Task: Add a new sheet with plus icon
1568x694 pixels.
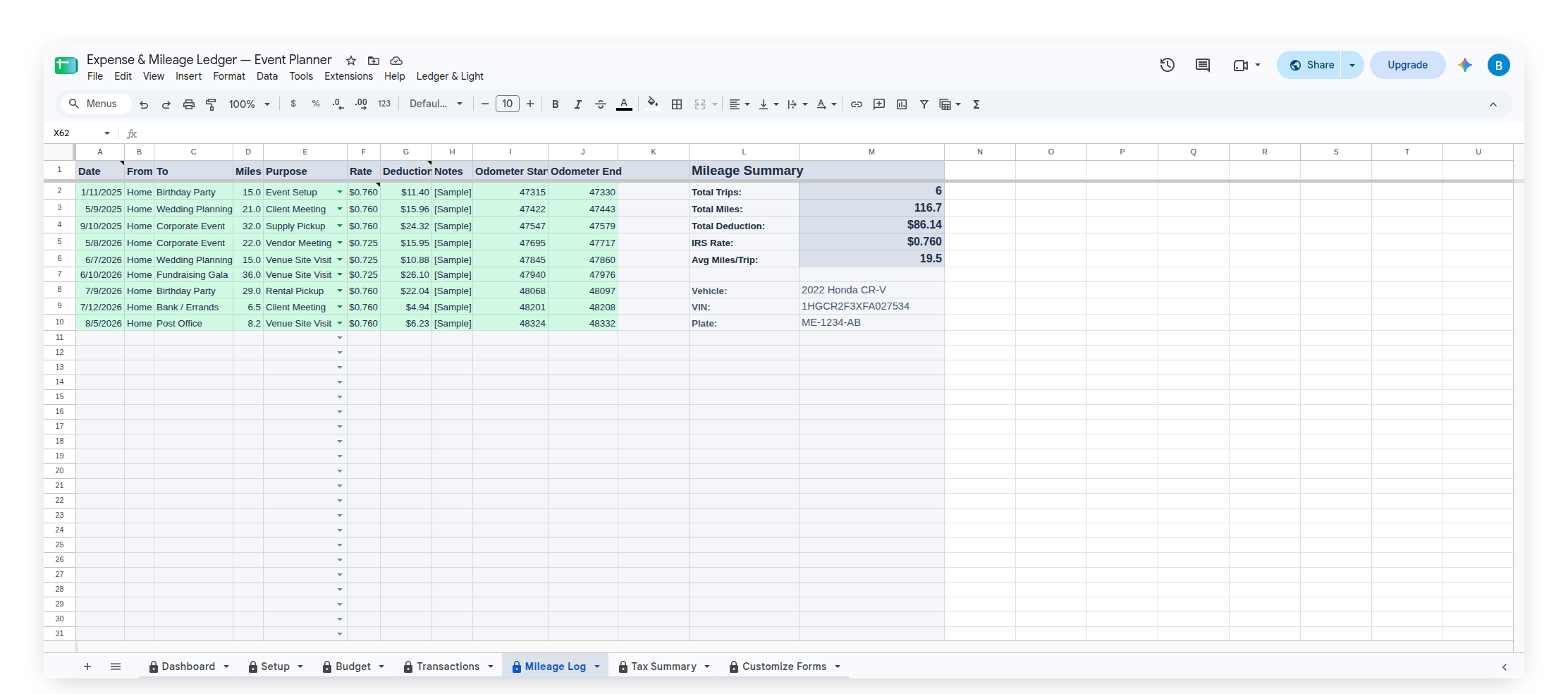Action: 87,666
